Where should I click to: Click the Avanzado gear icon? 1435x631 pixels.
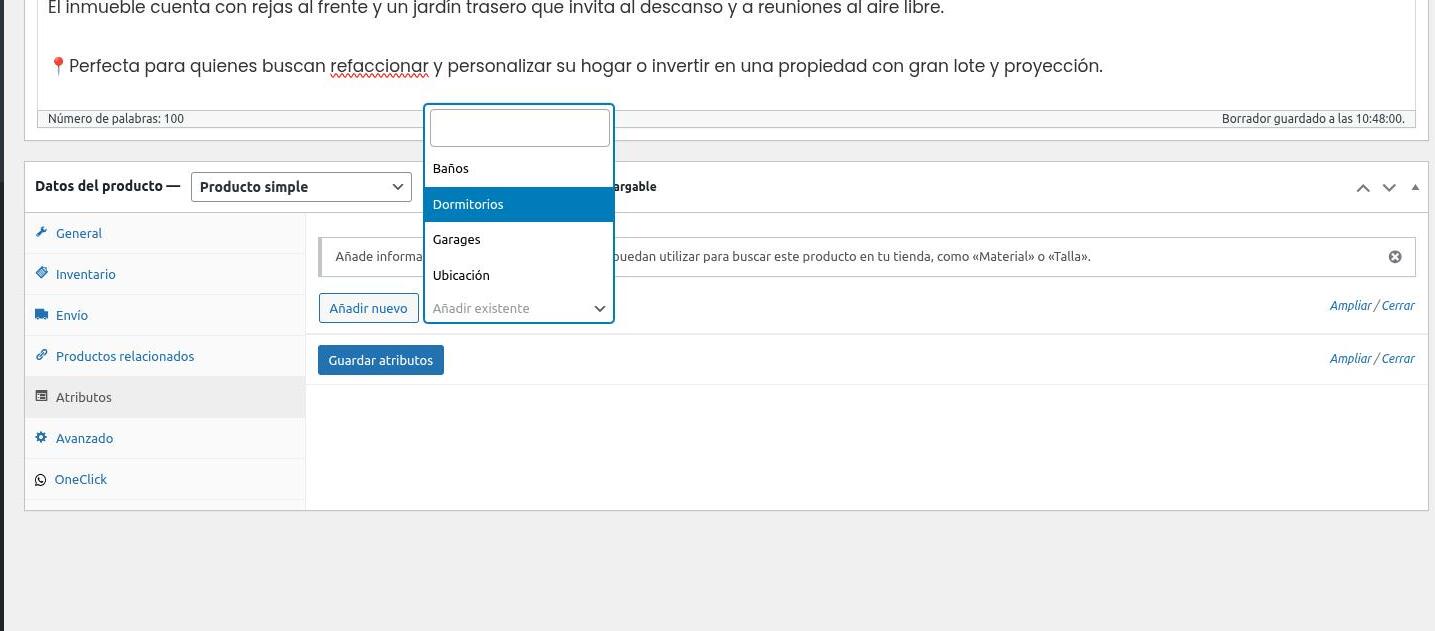coord(41,438)
